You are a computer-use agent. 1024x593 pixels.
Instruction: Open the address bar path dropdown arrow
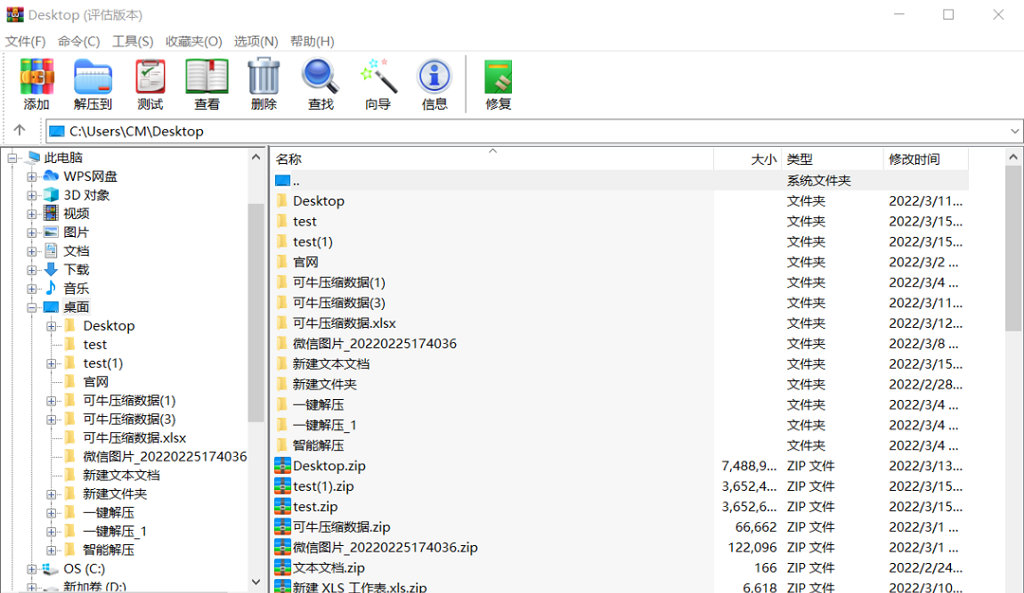click(x=1014, y=131)
